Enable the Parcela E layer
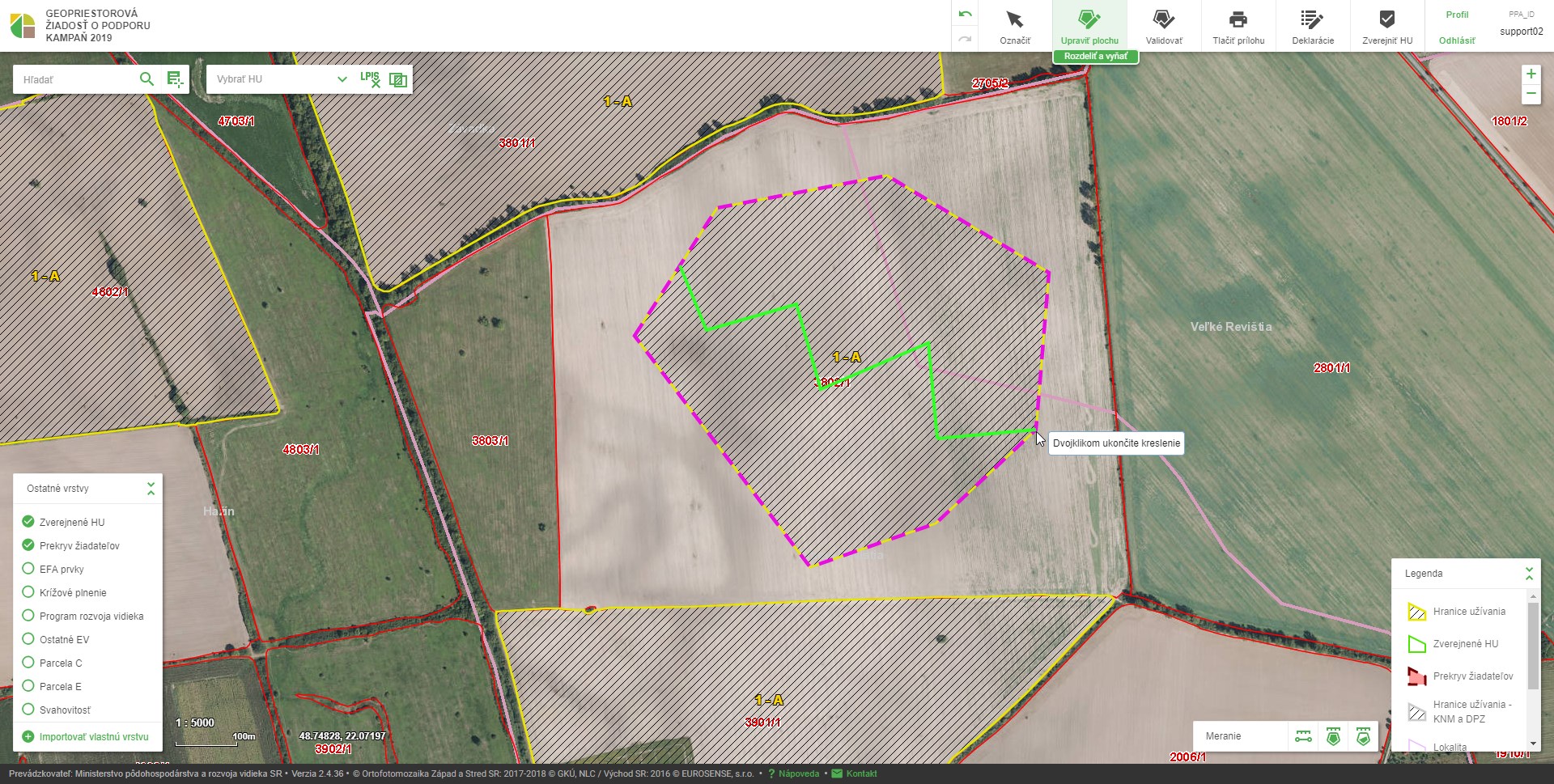This screenshot has width=1554, height=784. (28, 686)
